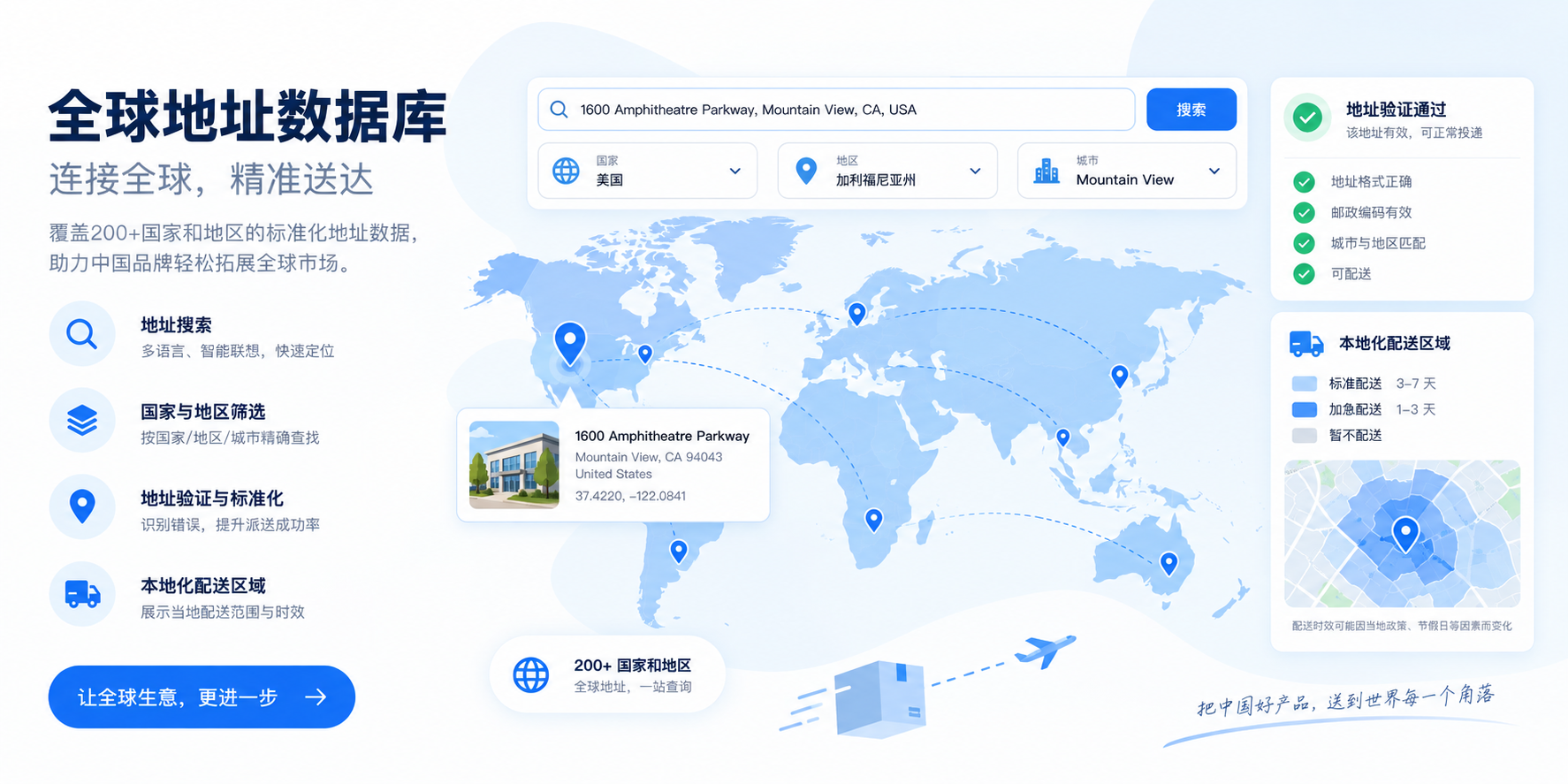Click the magnifier icon in the search bar

click(x=559, y=110)
